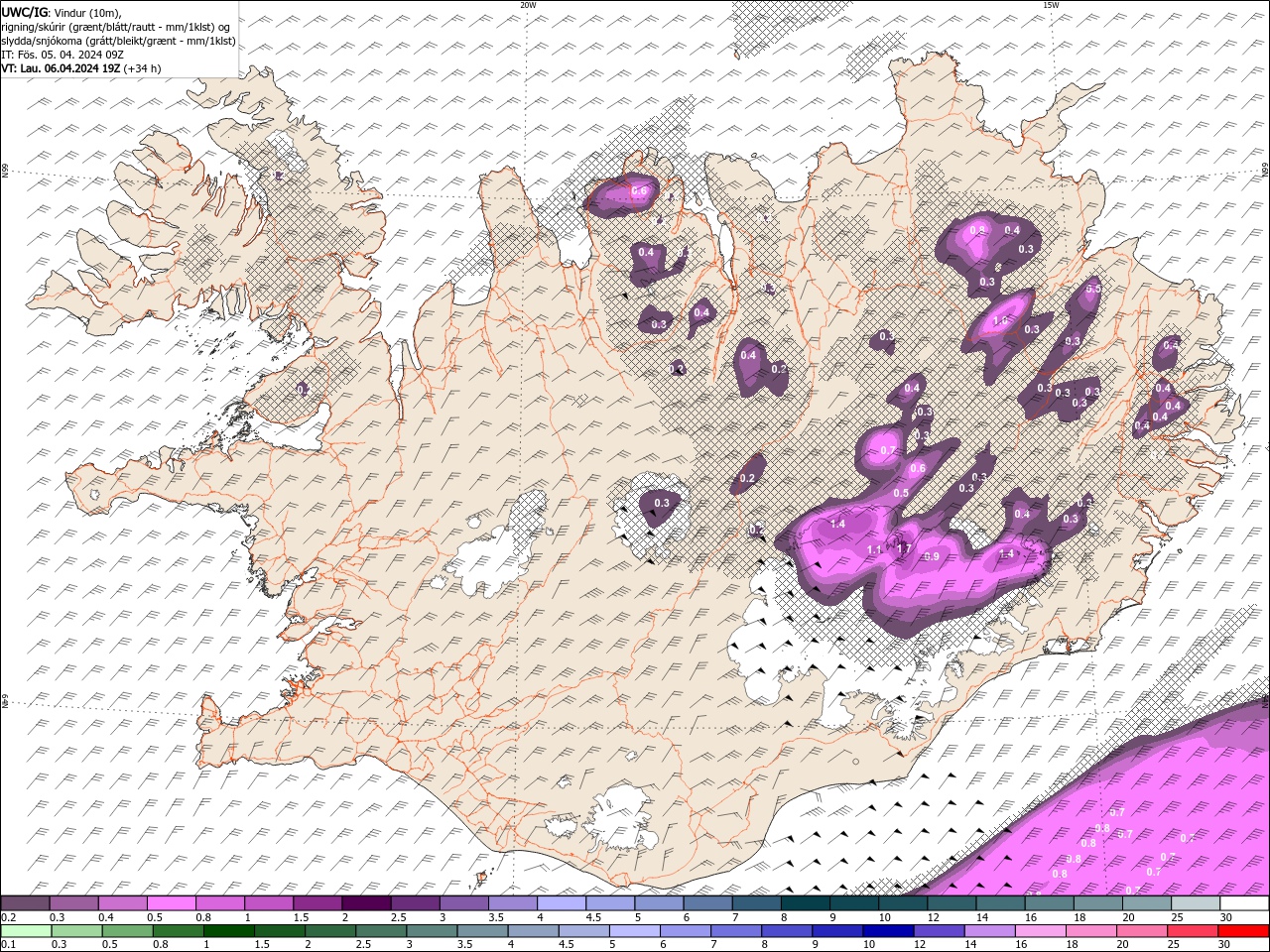
Task: Click the '20W' longitude label
Action: coord(527,5)
